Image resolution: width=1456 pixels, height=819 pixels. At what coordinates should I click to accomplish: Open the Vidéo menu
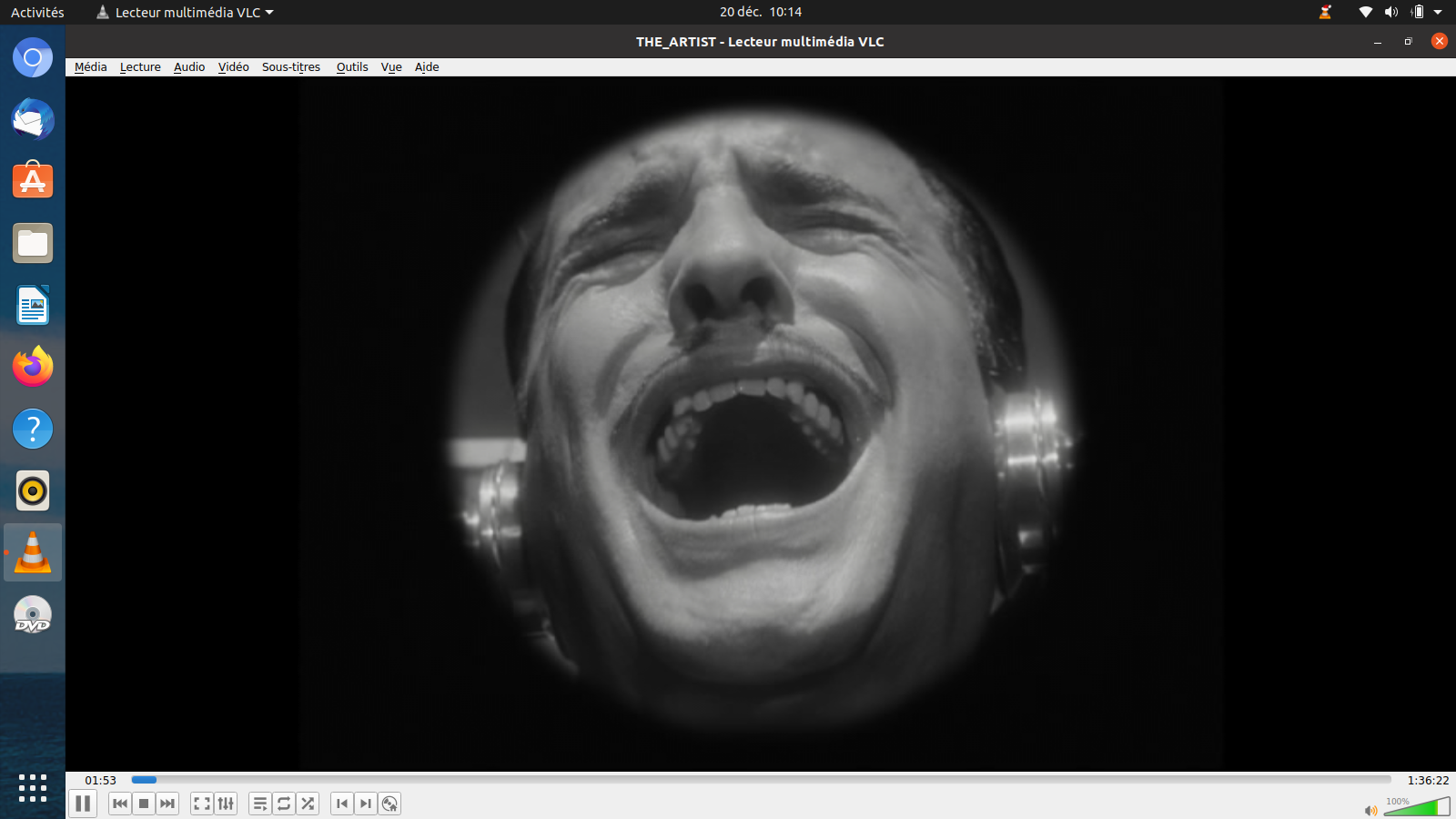pos(234,67)
